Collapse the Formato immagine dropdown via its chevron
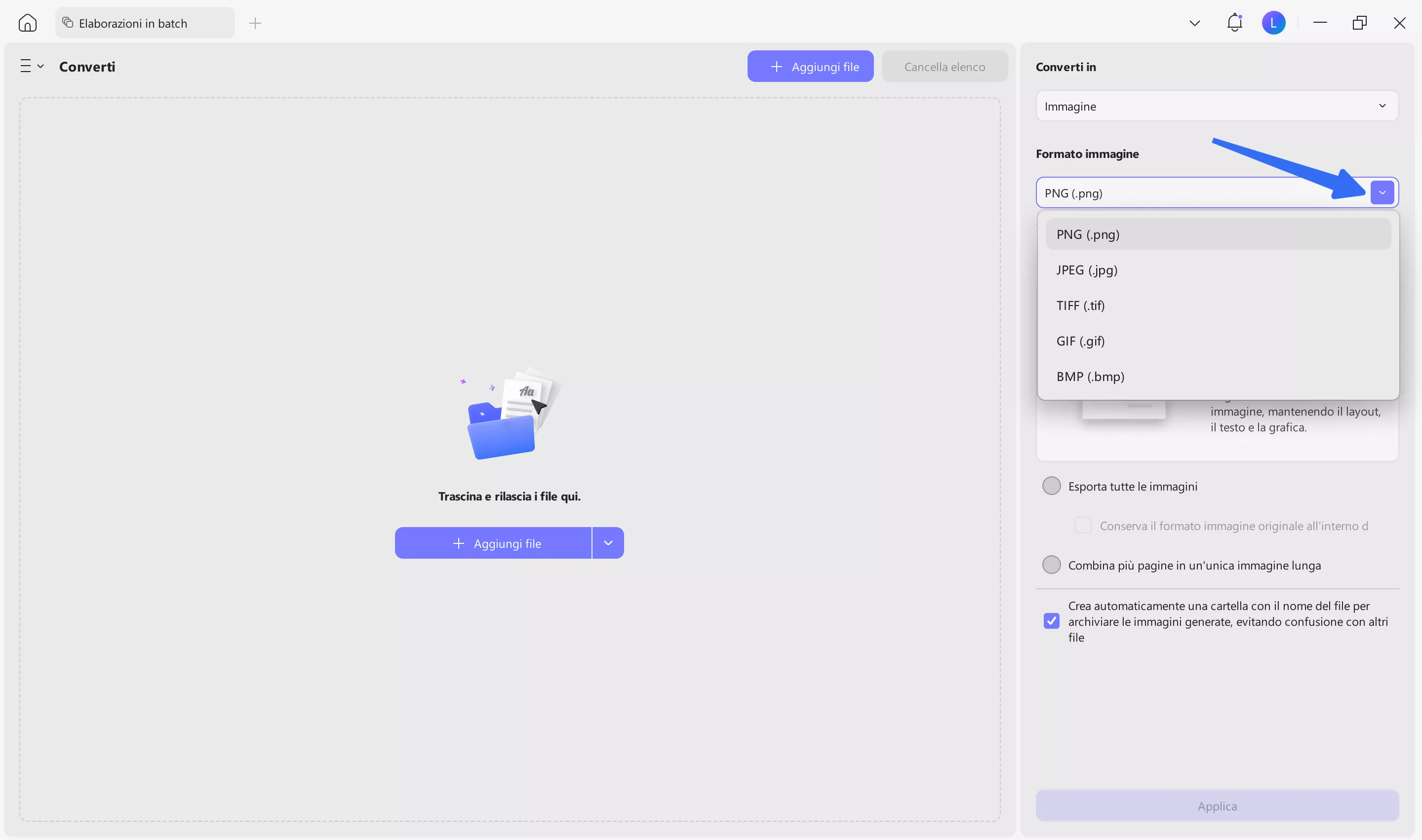Screen dimensions: 1422x840 tap(1382, 192)
